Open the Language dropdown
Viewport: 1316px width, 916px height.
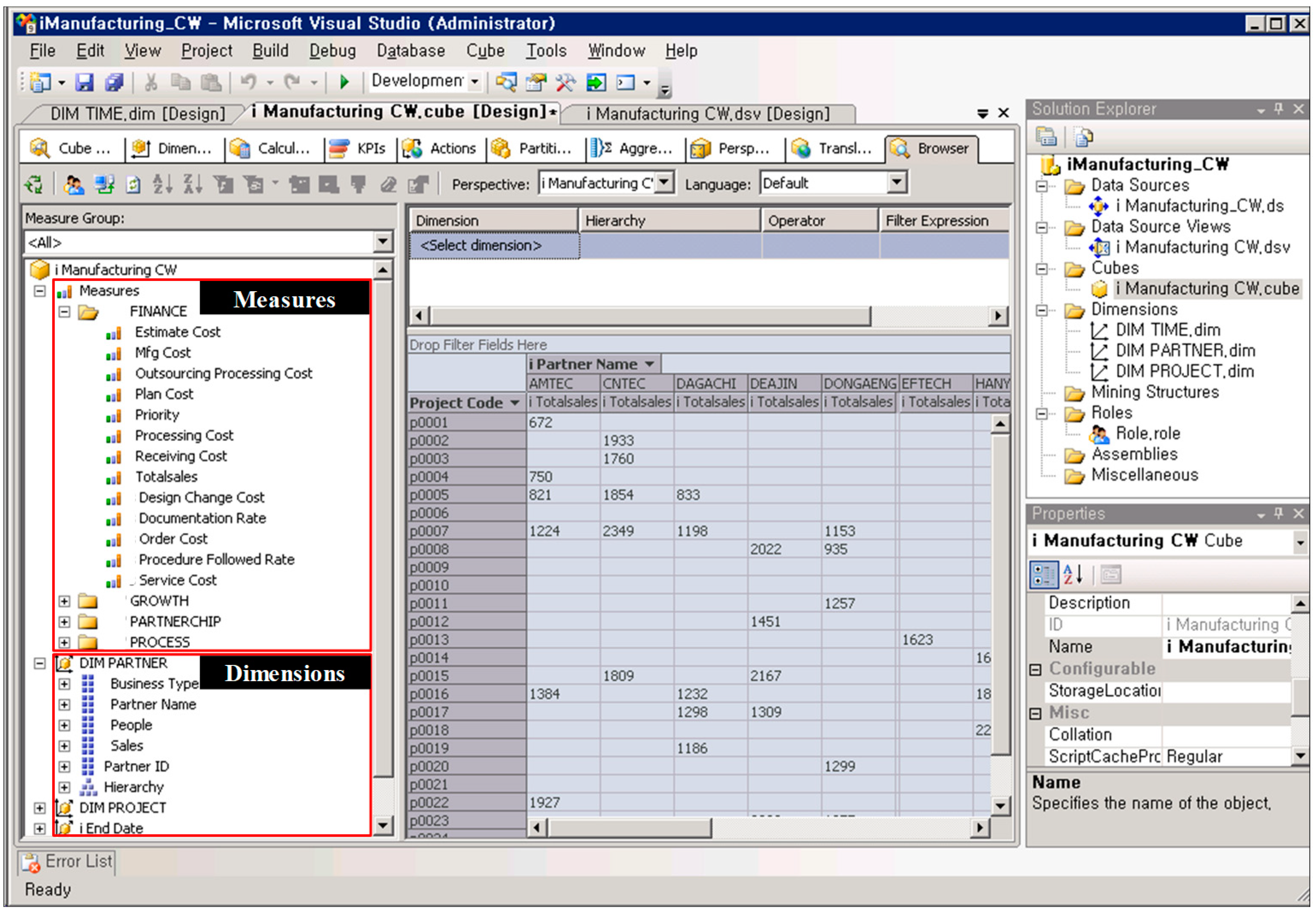coord(896,182)
